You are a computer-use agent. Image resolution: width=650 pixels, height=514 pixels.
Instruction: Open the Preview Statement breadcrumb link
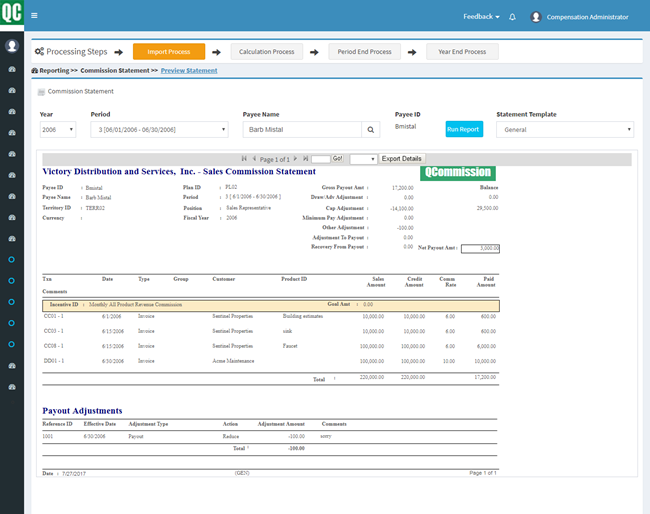pyautogui.click(x=189, y=71)
